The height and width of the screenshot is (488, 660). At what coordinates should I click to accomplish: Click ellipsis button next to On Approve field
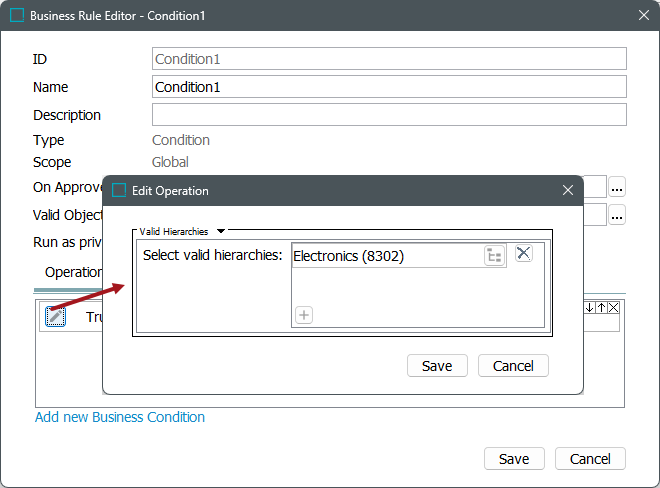pyautogui.click(x=617, y=187)
